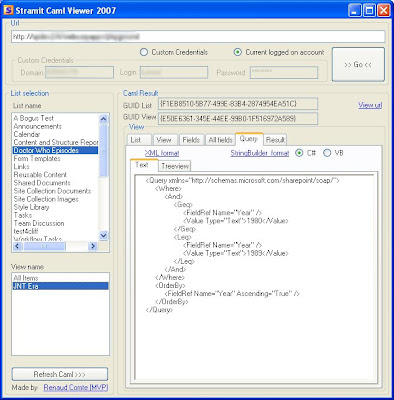Click list scrollbar up arrow

tap(104, 119)
